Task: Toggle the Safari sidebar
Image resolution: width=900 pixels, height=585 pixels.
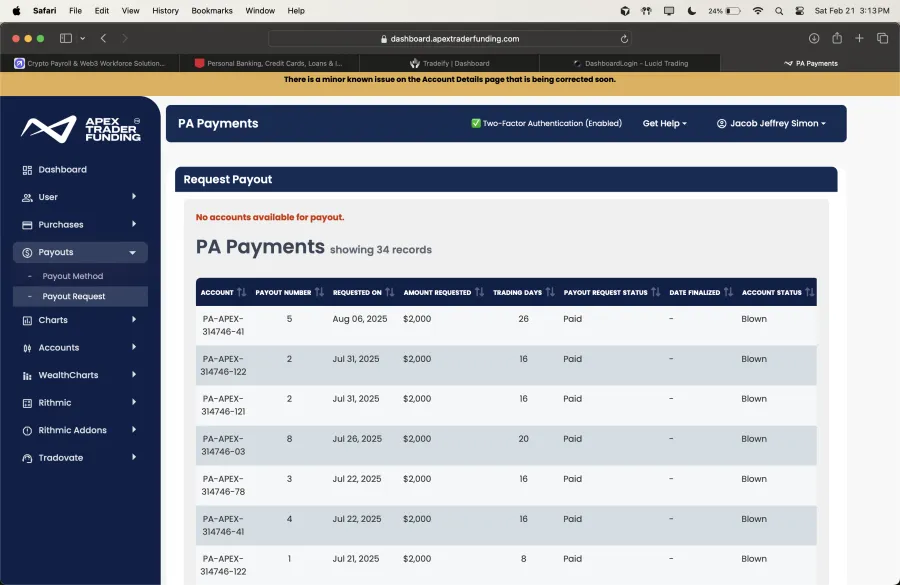Action: click(x=66, y=38)
